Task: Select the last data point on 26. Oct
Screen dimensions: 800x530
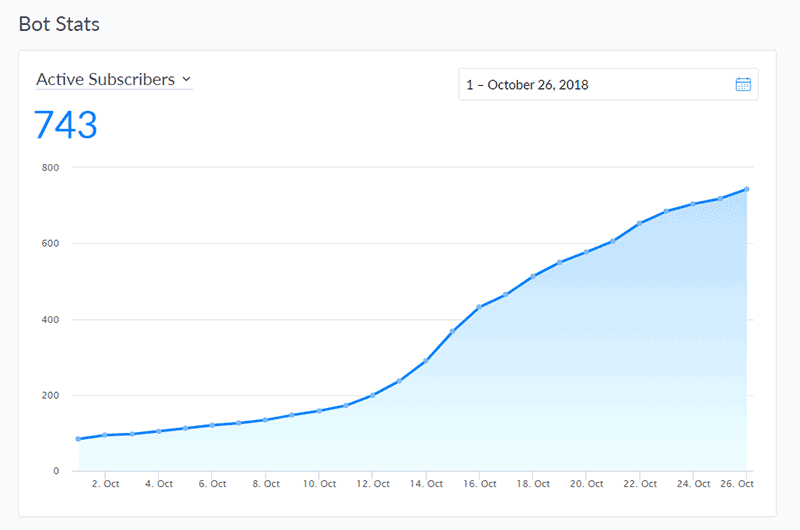Action: [x=746, y=189]
